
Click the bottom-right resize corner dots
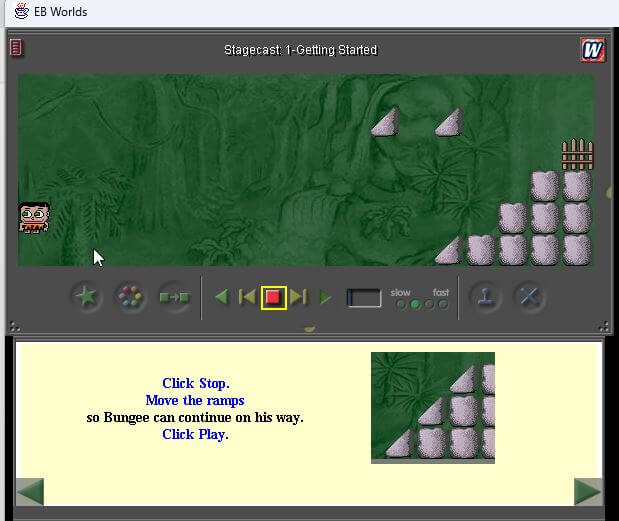click(x=604, y=326)
